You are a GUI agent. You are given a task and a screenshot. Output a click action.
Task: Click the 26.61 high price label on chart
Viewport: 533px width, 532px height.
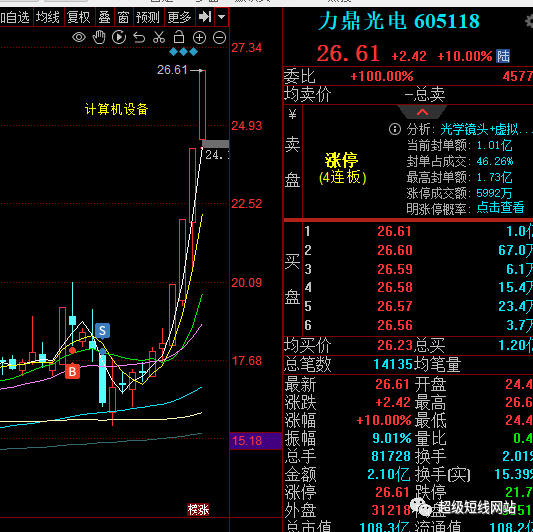point(172,70)
